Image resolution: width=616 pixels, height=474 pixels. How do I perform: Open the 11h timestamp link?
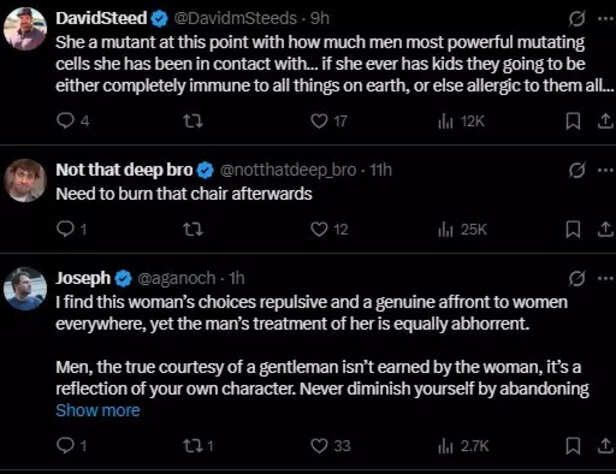[380, 170]
